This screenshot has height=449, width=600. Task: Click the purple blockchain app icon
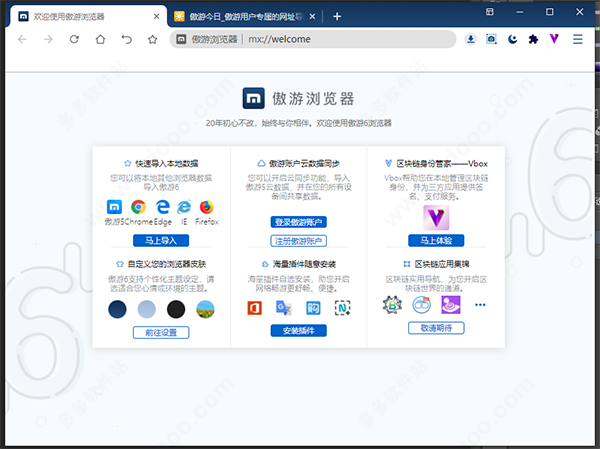coord(451,305)
